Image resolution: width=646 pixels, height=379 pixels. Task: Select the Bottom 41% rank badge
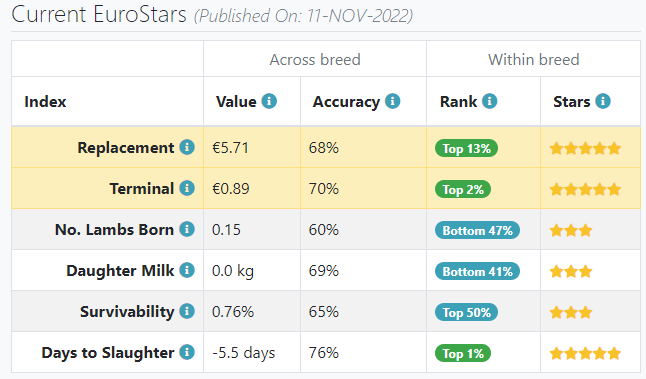click(x=477, y=271)
